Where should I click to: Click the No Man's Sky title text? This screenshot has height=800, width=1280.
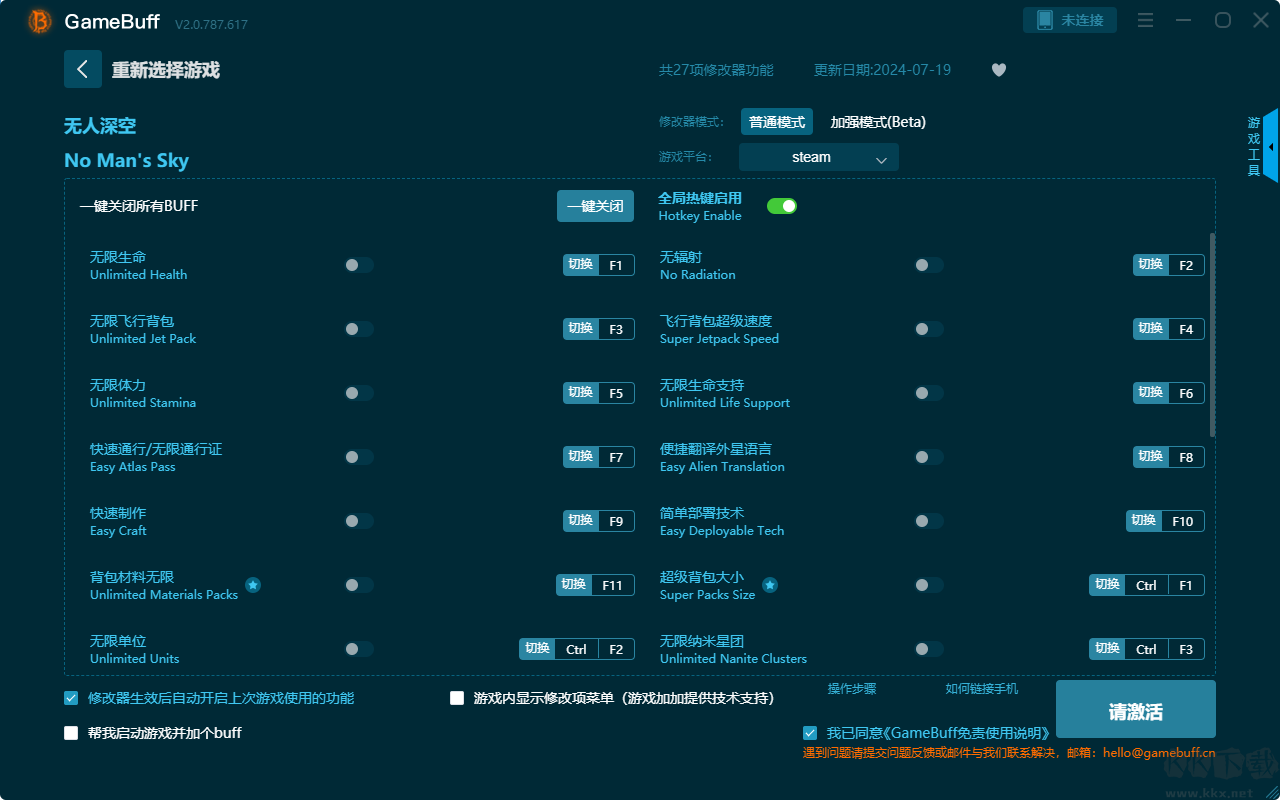coord(126,160)
